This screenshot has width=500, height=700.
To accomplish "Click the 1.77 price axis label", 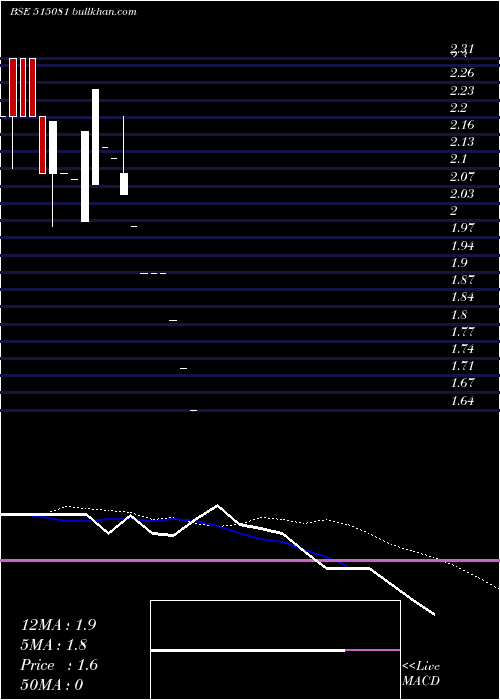I will (x=462, y=332).
